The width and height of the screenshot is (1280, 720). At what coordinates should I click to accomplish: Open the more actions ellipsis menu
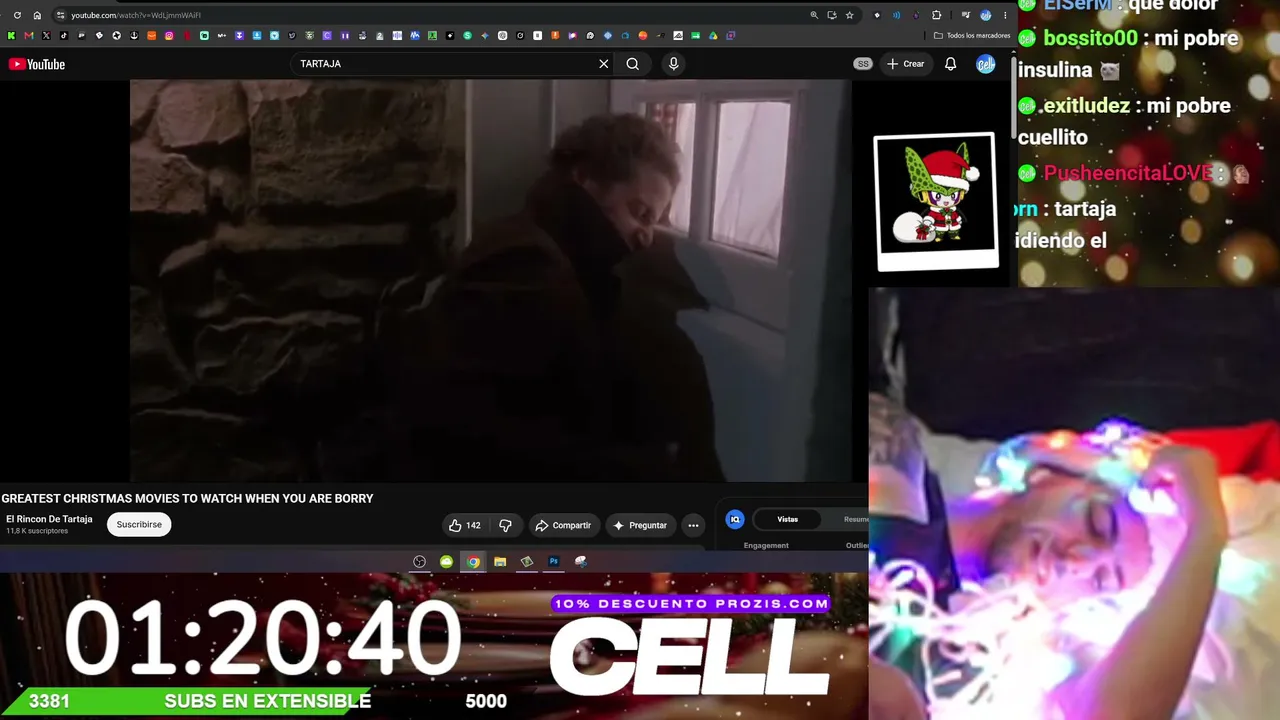693,525
